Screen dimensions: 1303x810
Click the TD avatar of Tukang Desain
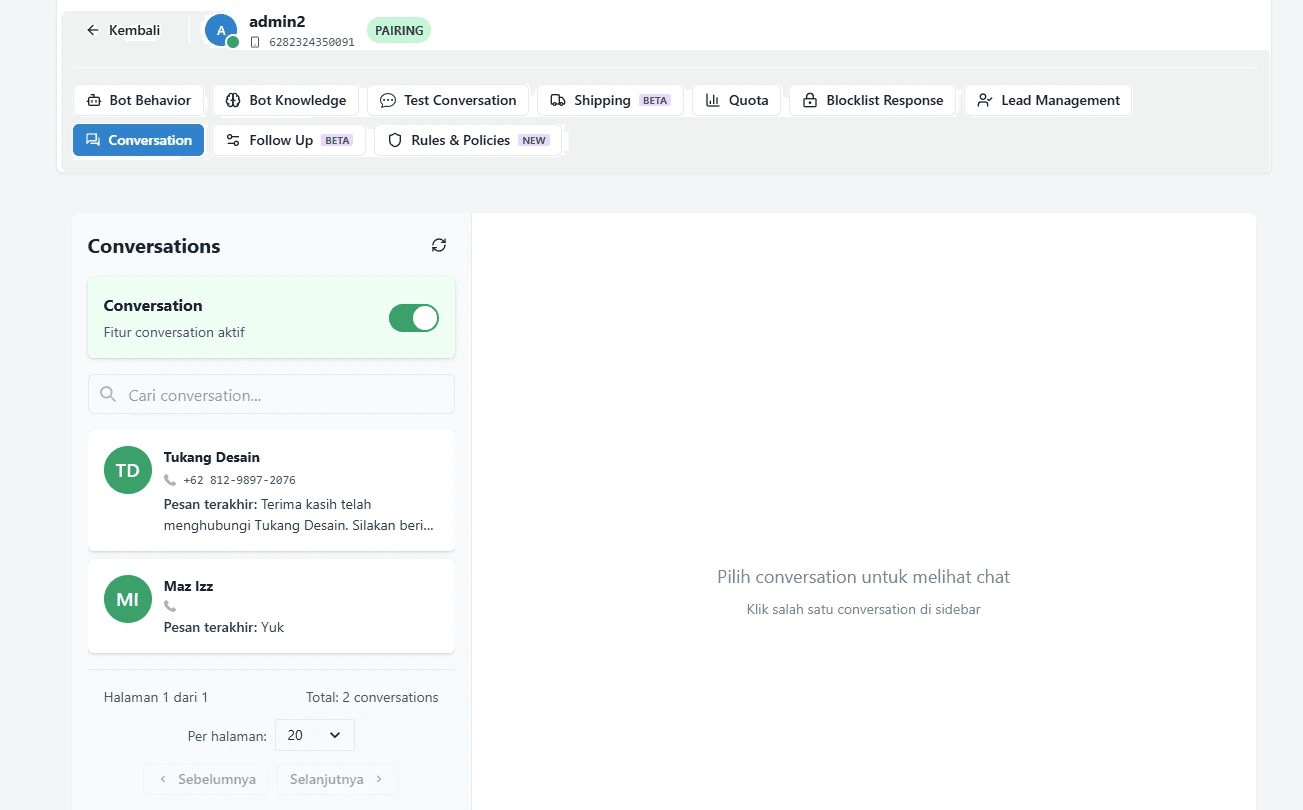[x=128, y=470]
